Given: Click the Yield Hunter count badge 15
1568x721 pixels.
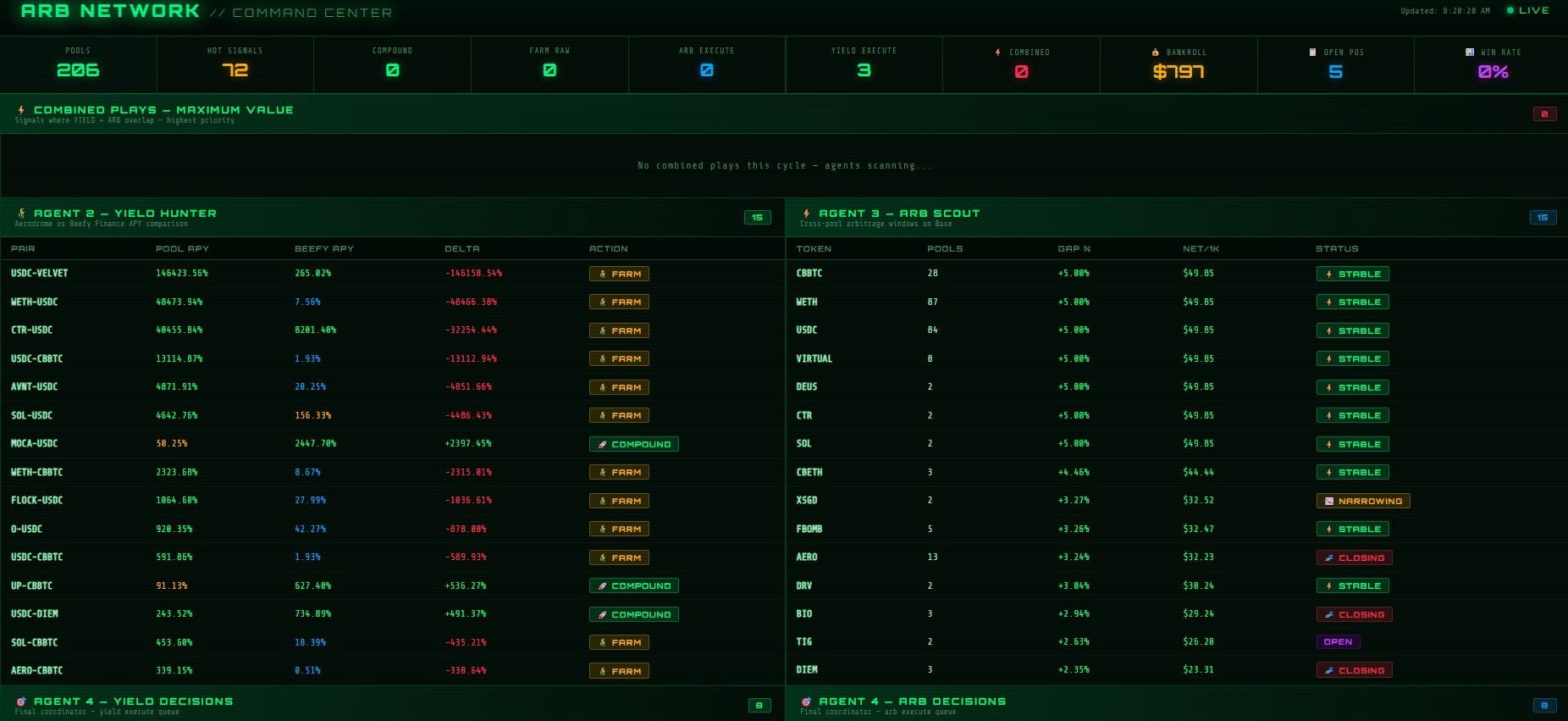Looking at the screenshot, I should point(758,218).
